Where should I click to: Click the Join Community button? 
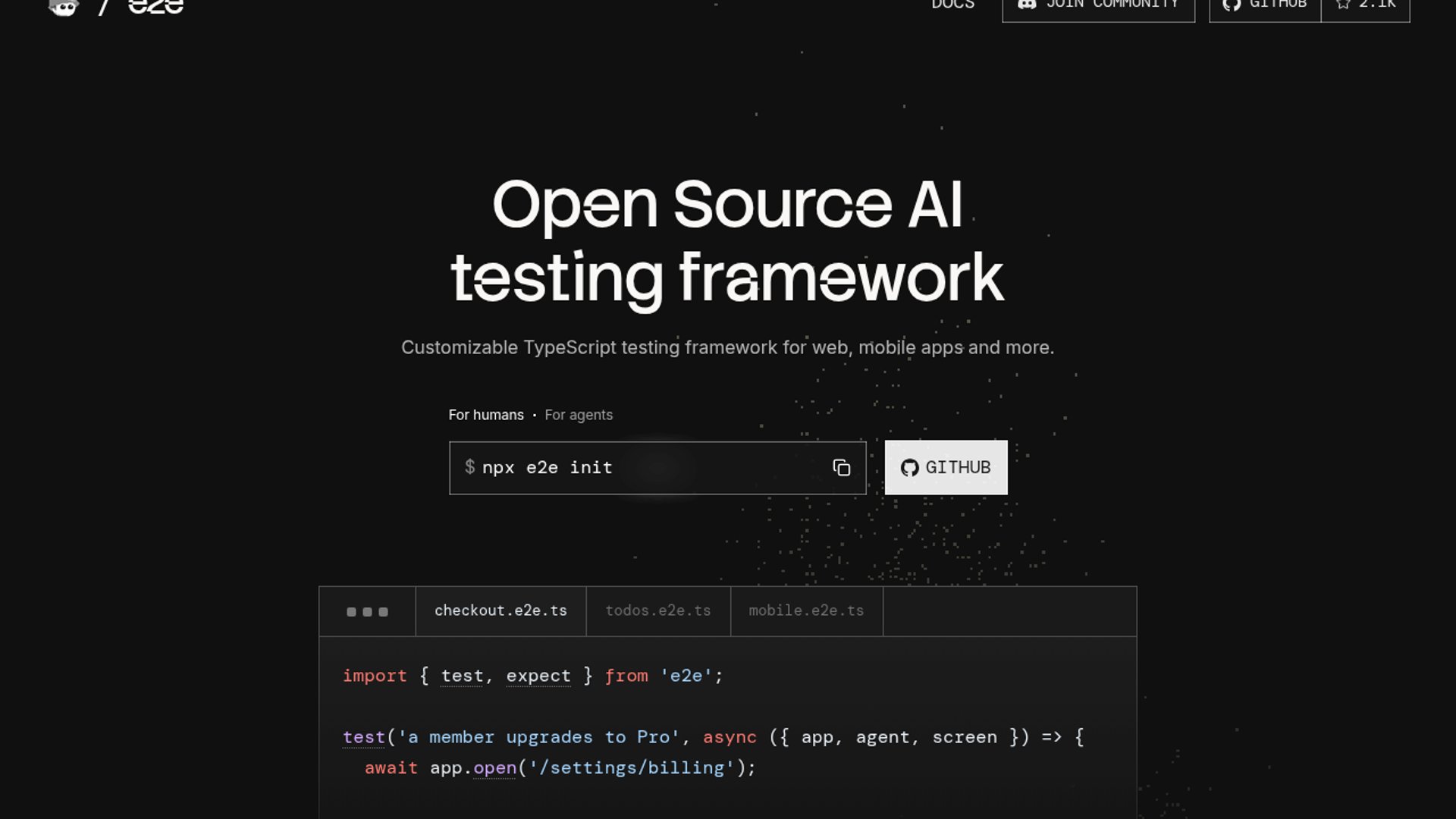tap(1099, 8)
